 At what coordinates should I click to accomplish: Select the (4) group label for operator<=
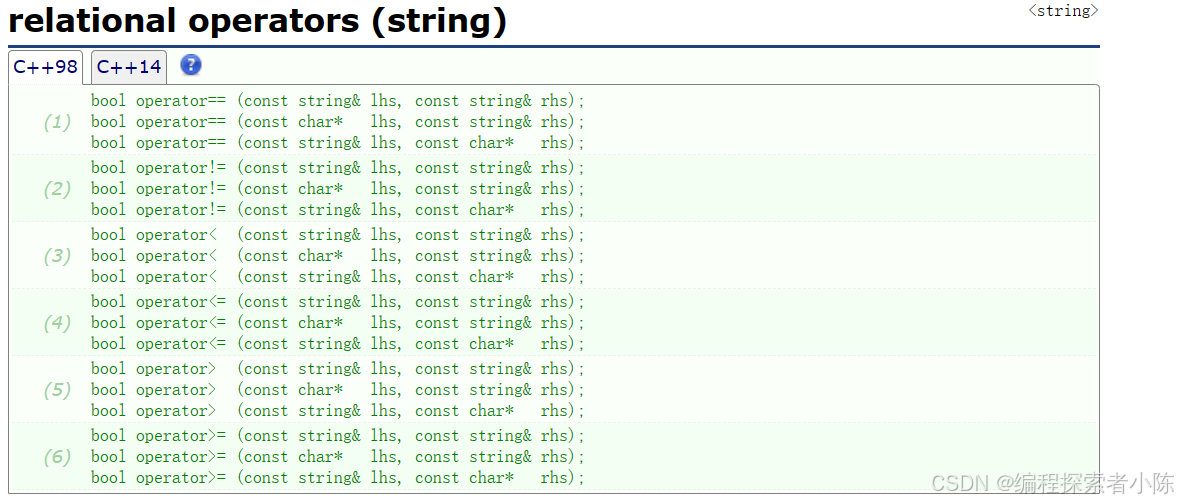(57, 324)
